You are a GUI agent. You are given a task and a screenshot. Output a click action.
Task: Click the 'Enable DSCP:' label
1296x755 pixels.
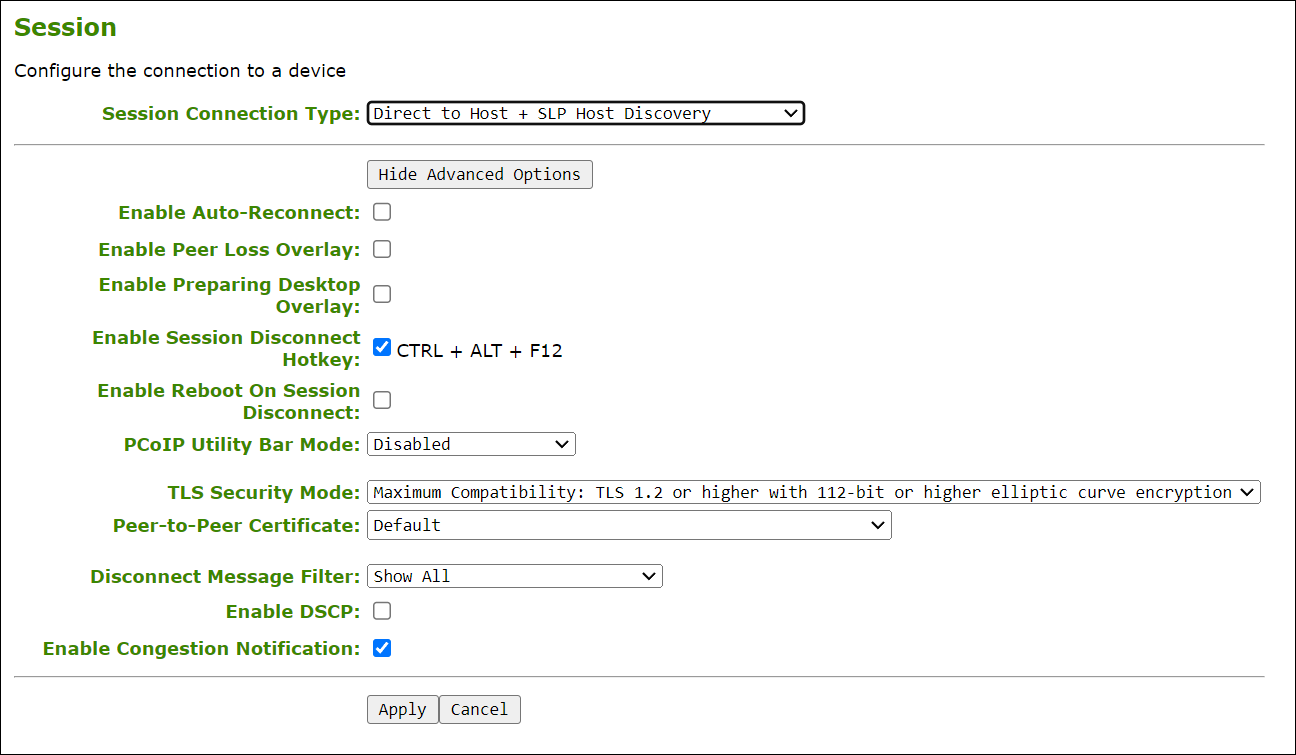(293, 611)
